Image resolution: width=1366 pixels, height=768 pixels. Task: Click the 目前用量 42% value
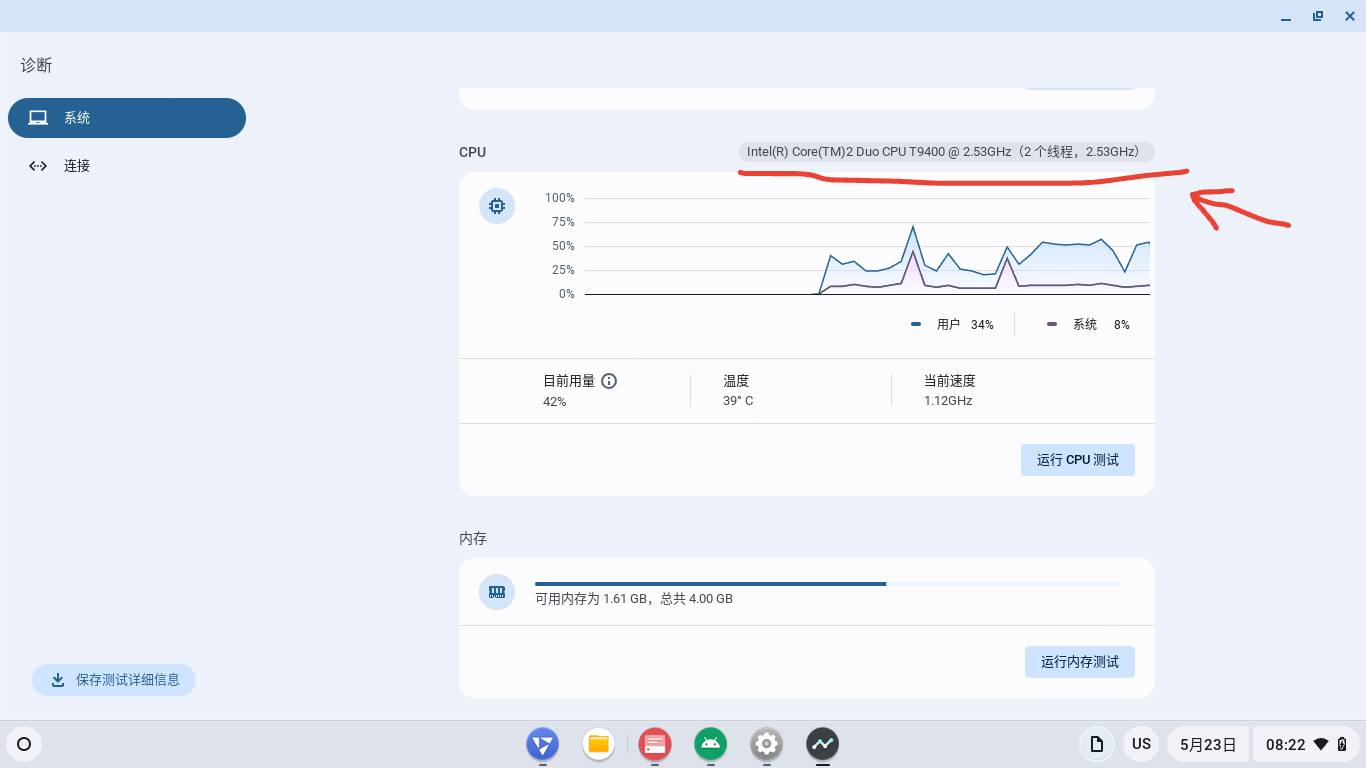555,401
